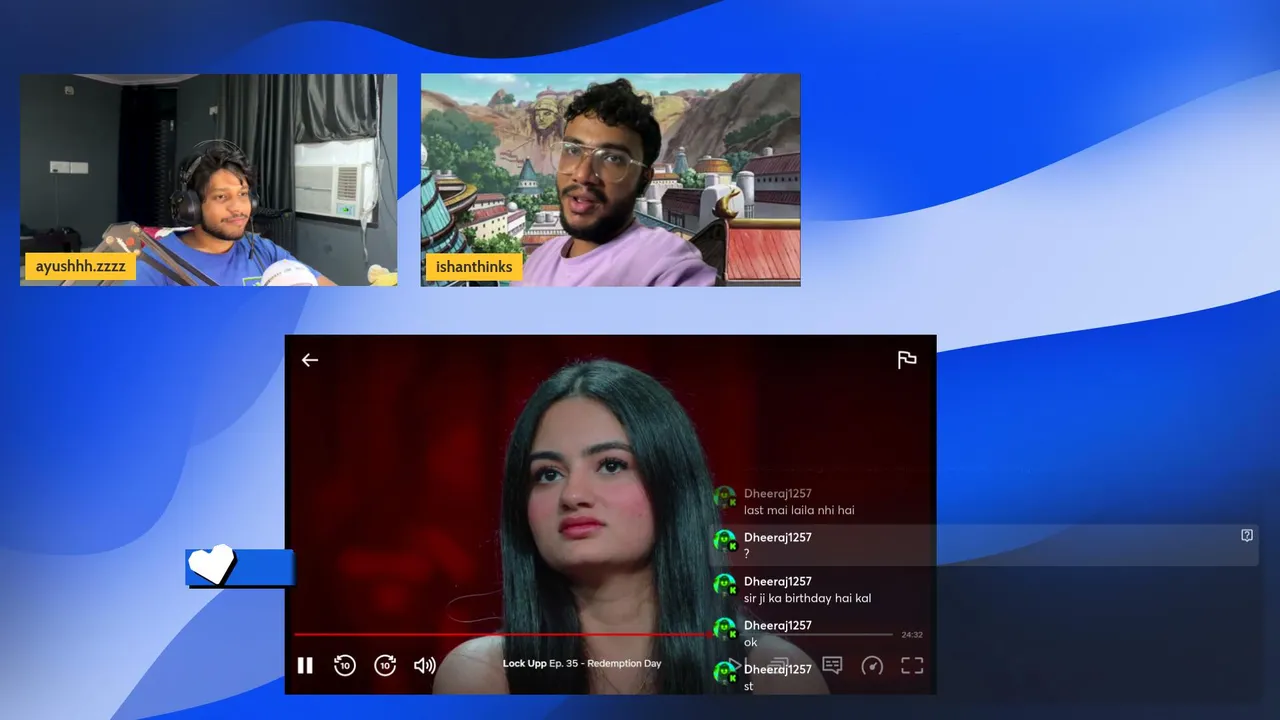Viewport: 1280px width, 720px height.
Task: Go back using the player's left arrow
Action: tap(310, 360)
